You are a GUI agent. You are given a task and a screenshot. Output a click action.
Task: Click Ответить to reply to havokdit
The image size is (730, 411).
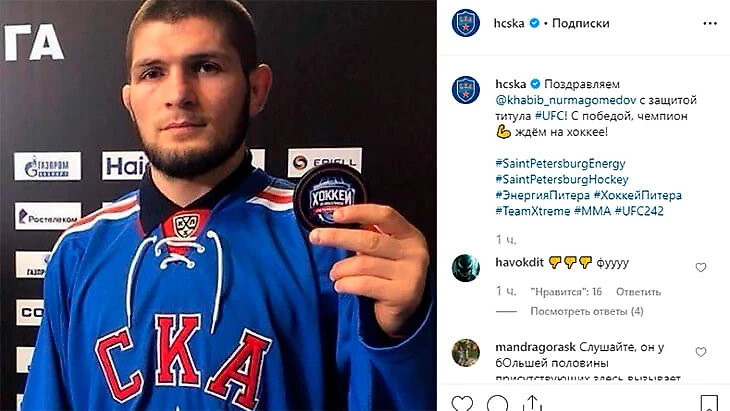(638, 291)
